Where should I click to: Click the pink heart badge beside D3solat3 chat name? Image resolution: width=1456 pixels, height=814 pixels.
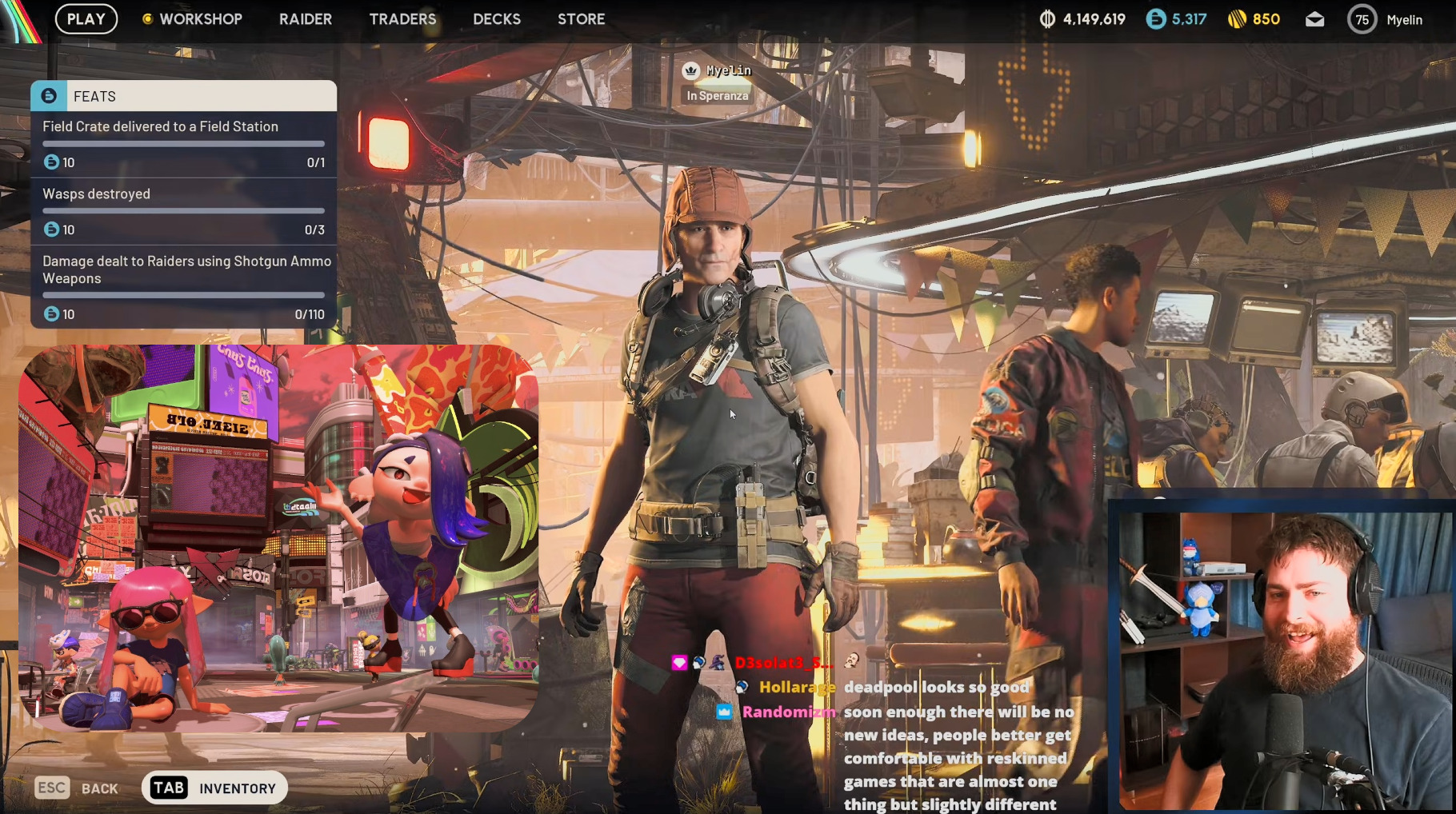click(x=679, y=662)
